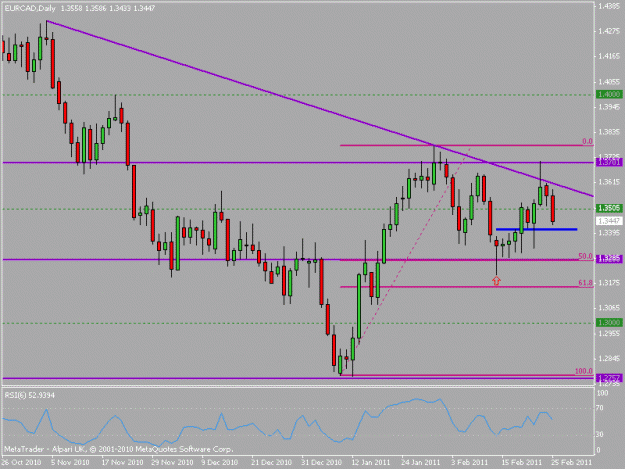Click the 1.4385 price axis value
Image resolution: width=625 pixels, height=469 pixels.
click(x=609, y=6)
